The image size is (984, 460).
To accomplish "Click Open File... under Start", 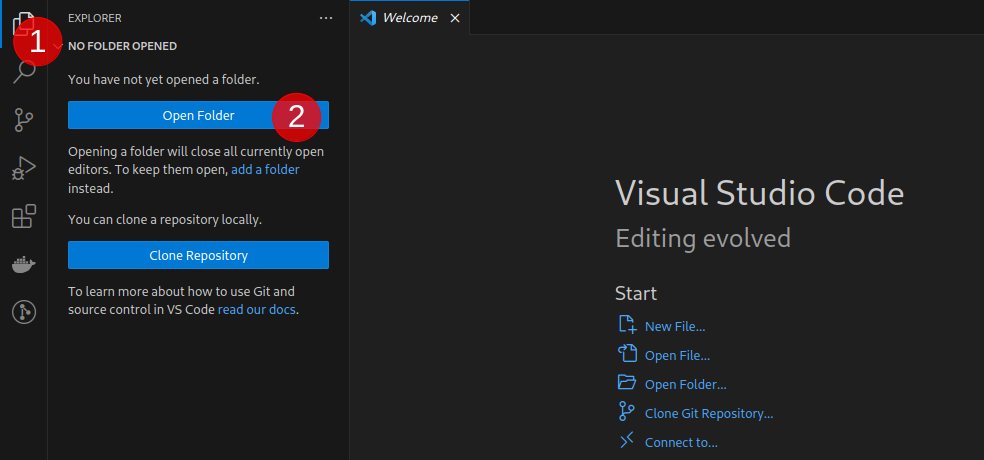I will [677, 355].
